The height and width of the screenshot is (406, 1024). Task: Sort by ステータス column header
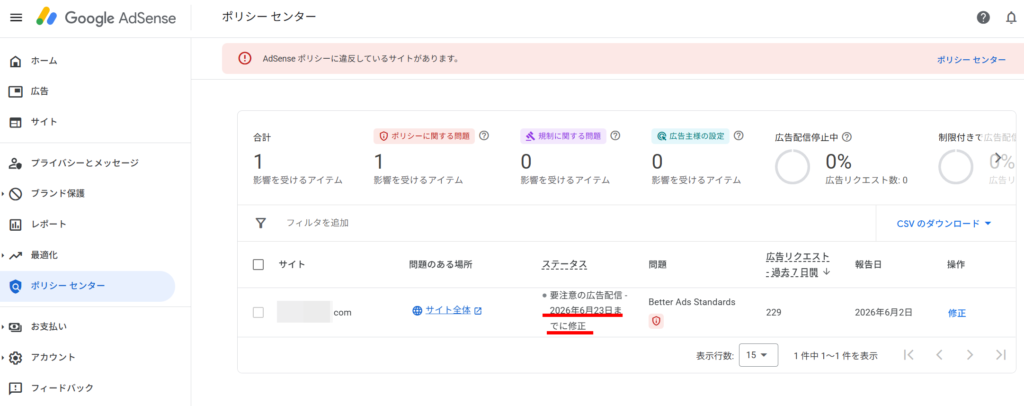coord(564,264)
